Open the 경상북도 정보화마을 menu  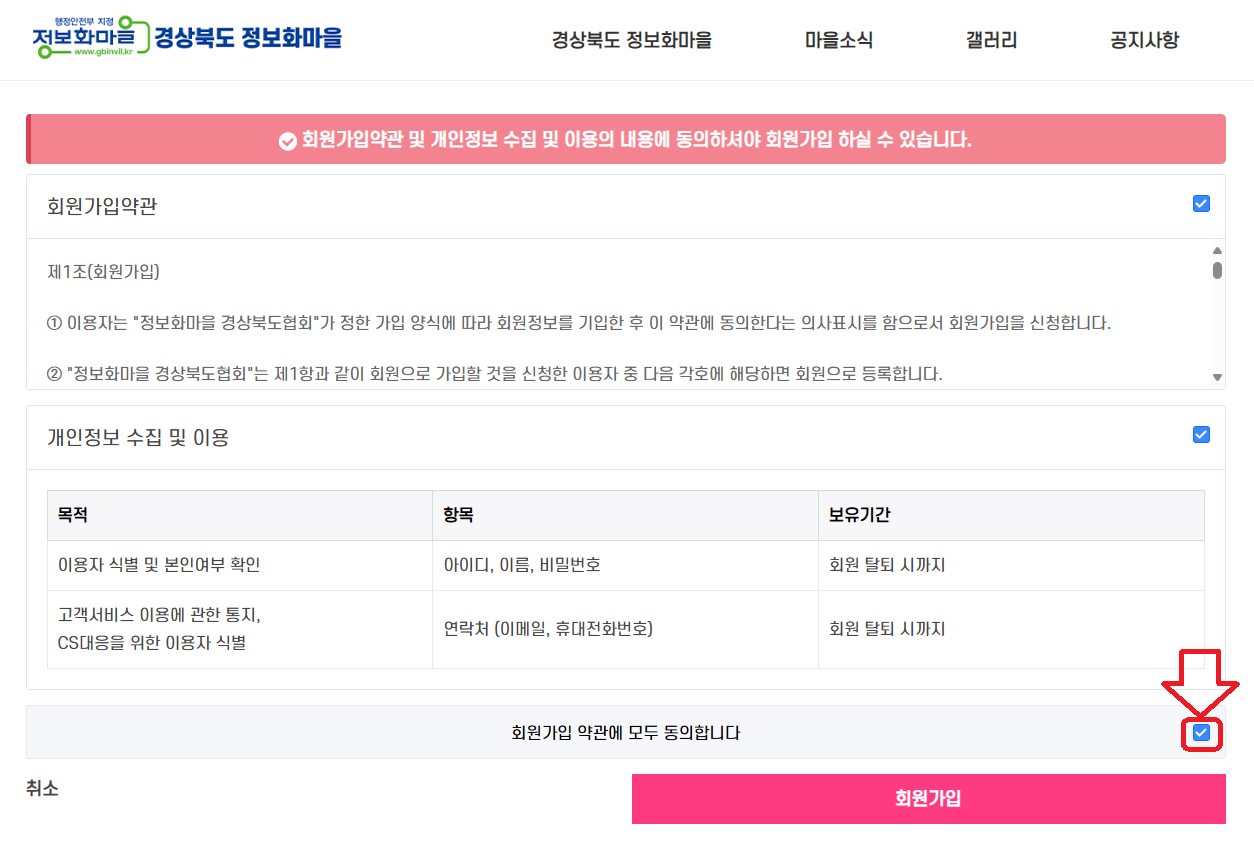(x=631, y=40)
